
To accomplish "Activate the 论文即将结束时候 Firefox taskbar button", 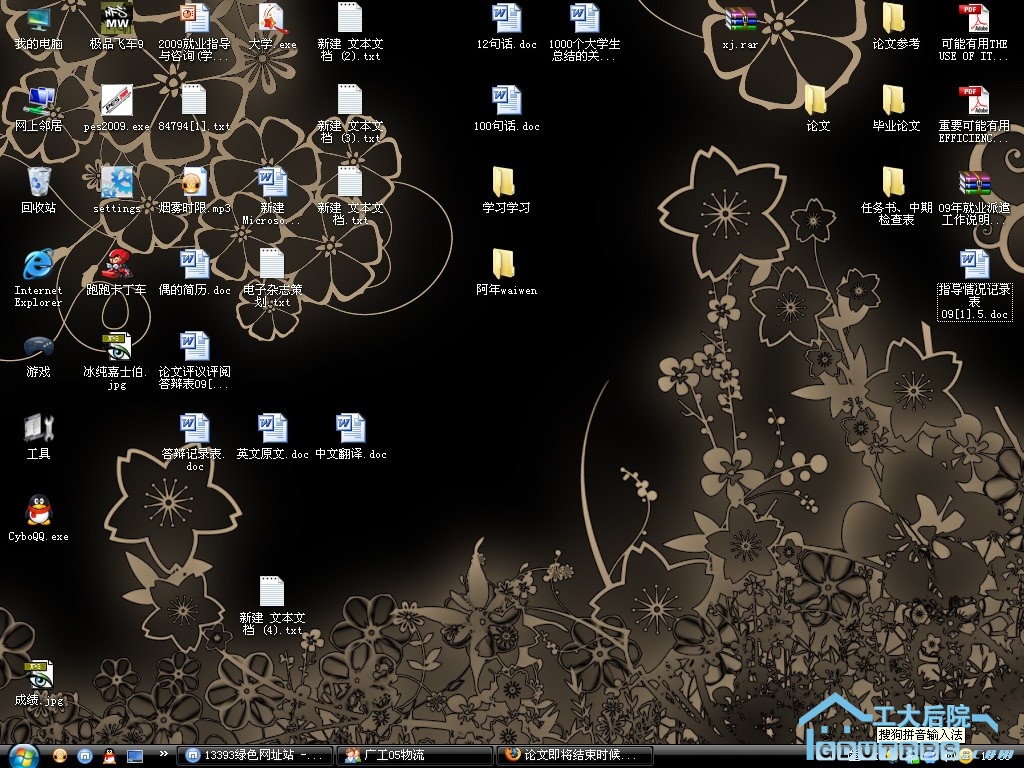I will pyautogui.click(x=576, y=755).
